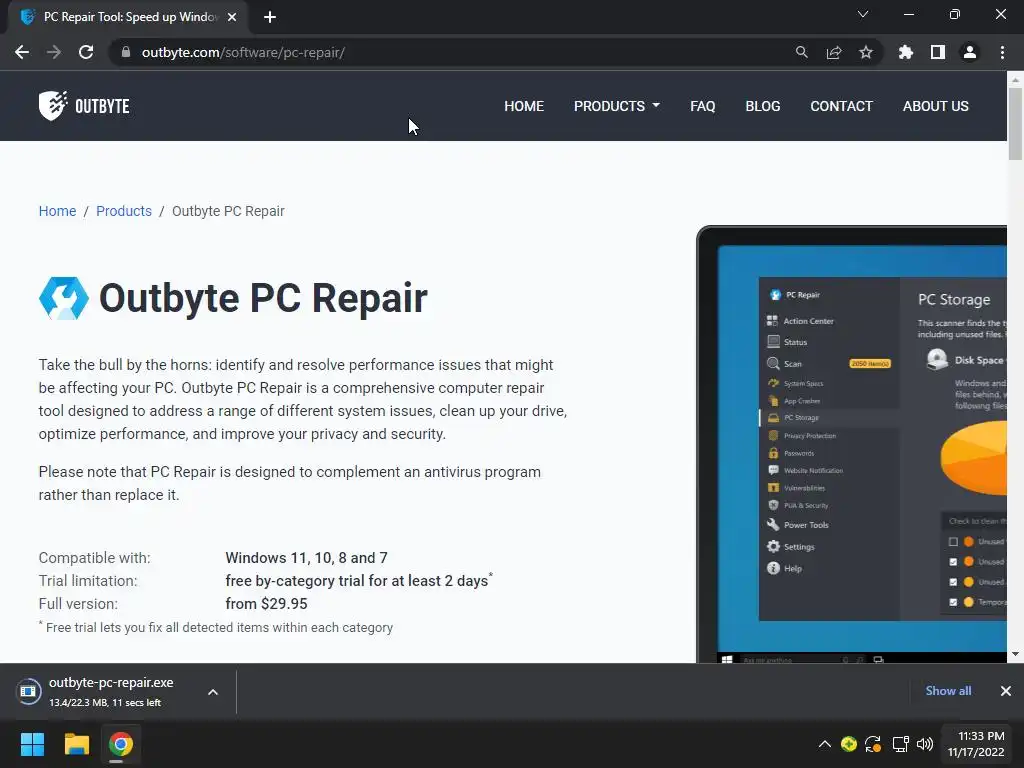Open the Chrome profile avatar
The width and height of the screenshot is (1024, 768).
(970, 52)
